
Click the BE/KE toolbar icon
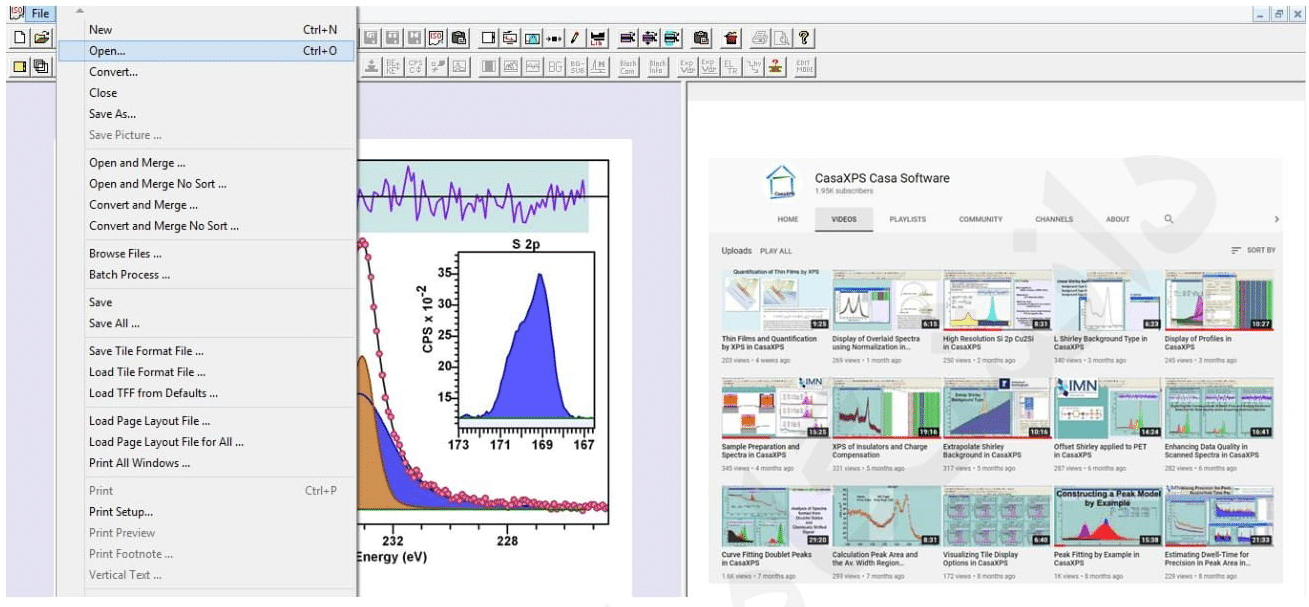pyautogui.click(x=394, y=66)
